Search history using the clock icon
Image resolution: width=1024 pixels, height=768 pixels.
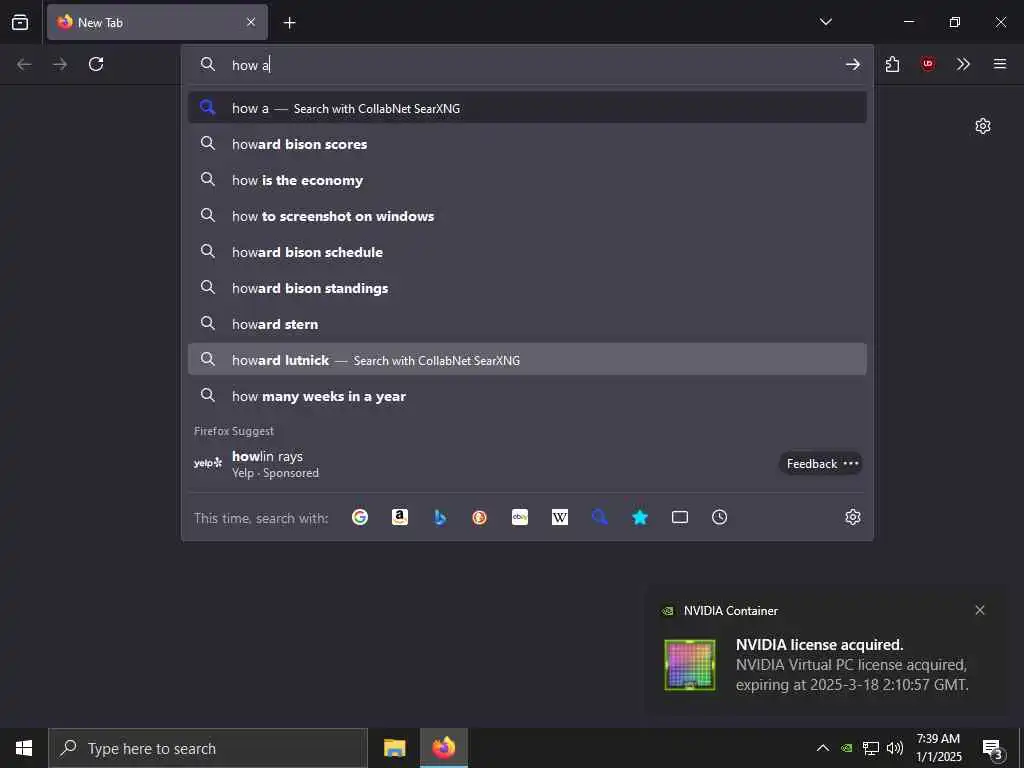click(x=720, y=517)
